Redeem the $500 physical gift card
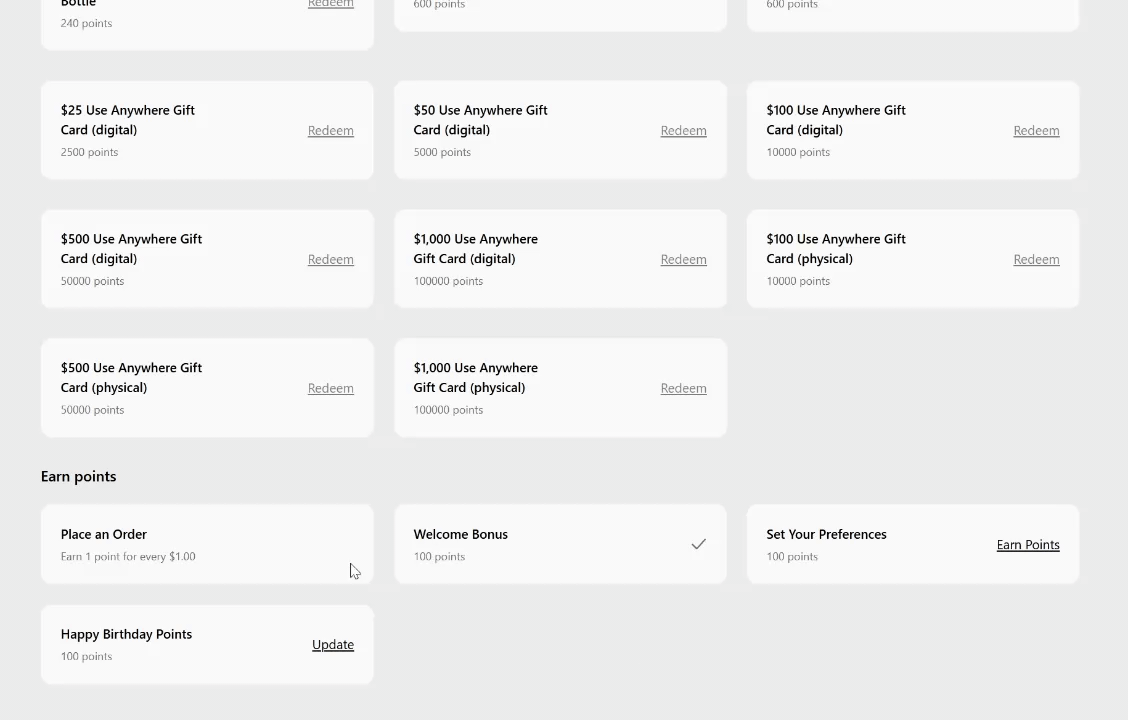The height and width of the screenshot is (720, 1128). point(330,389)
